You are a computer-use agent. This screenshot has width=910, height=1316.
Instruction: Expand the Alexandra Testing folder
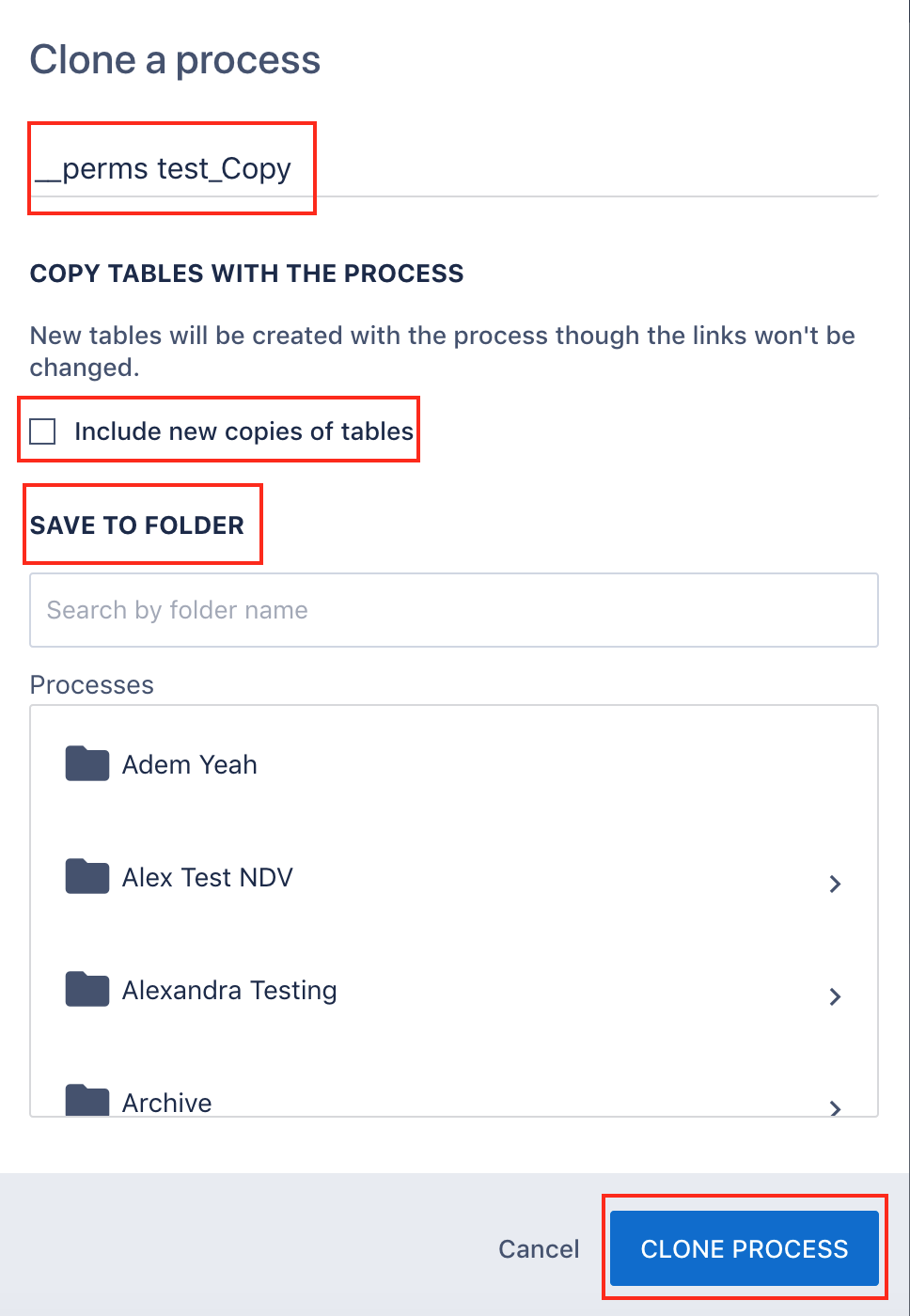pos(835,996)
